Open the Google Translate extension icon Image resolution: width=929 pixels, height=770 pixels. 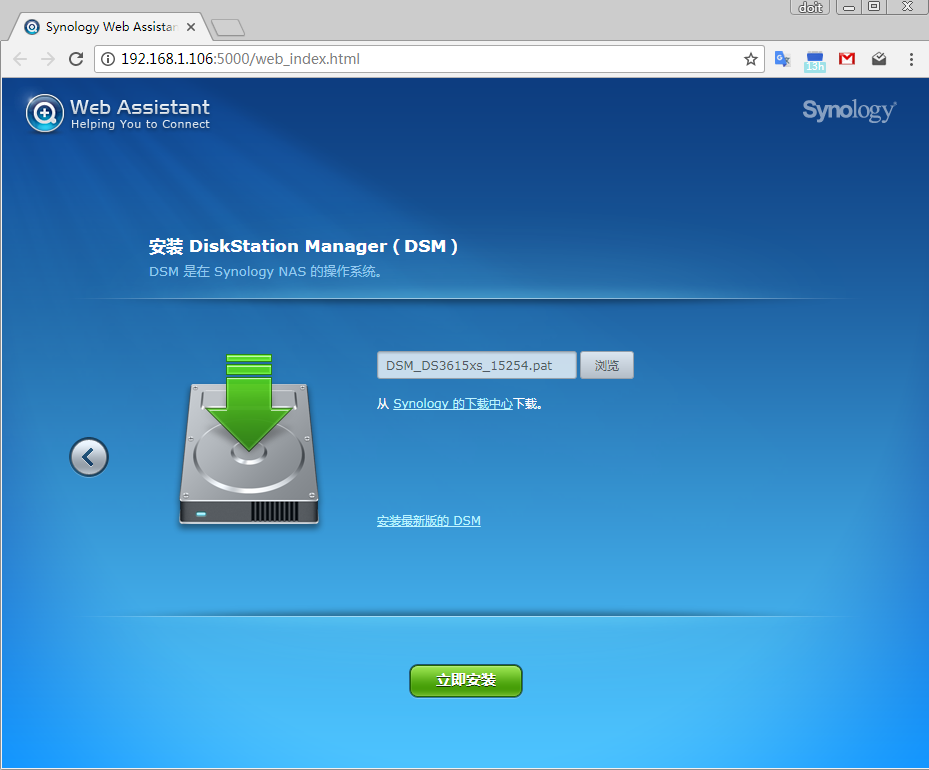(783, 59)
